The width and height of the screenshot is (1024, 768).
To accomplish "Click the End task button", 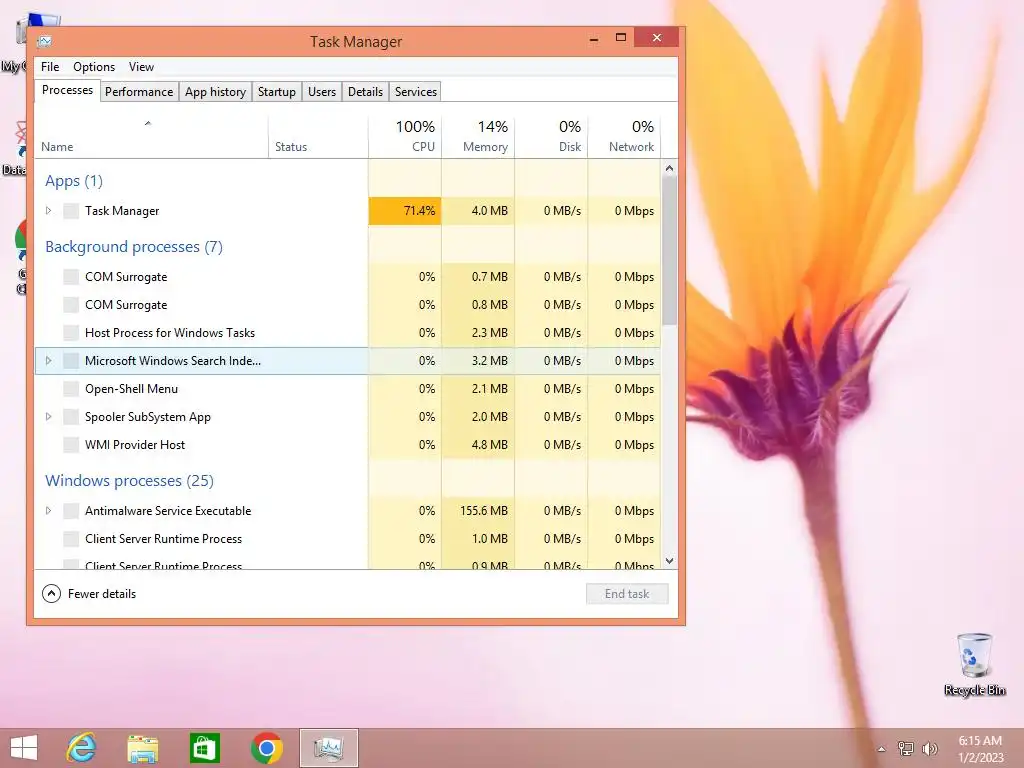I will coord(627,594).
